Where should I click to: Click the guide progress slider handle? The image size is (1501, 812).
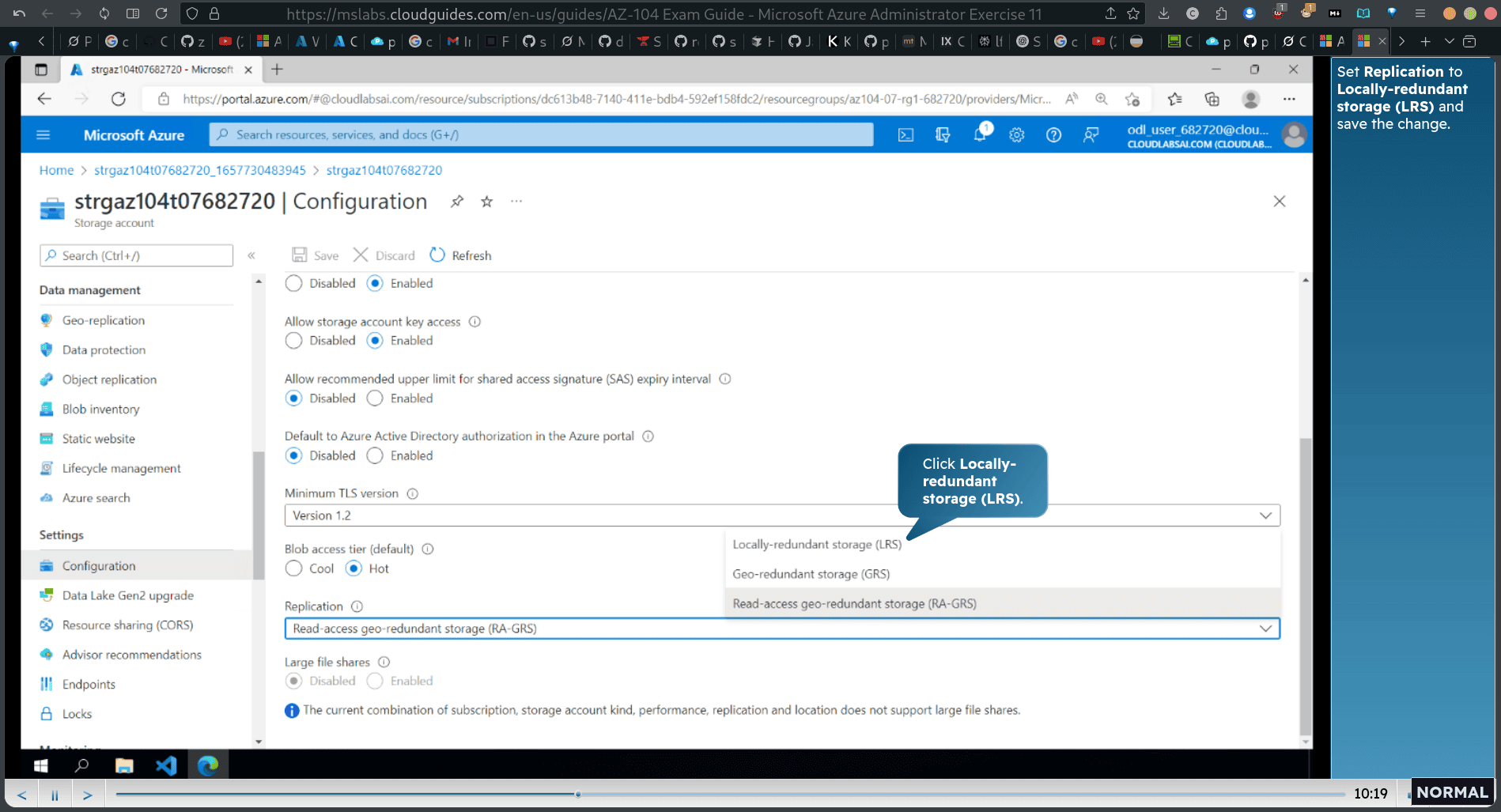578,794
